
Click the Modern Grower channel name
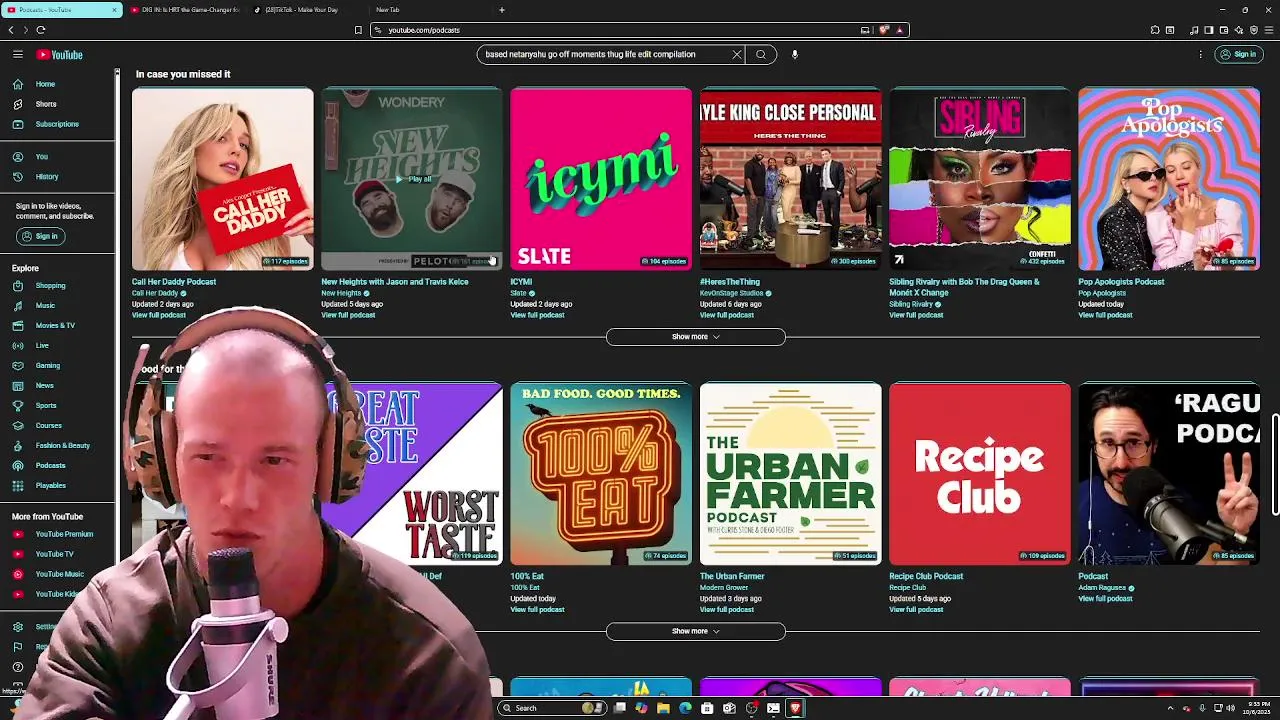click(x=724, y=588)
